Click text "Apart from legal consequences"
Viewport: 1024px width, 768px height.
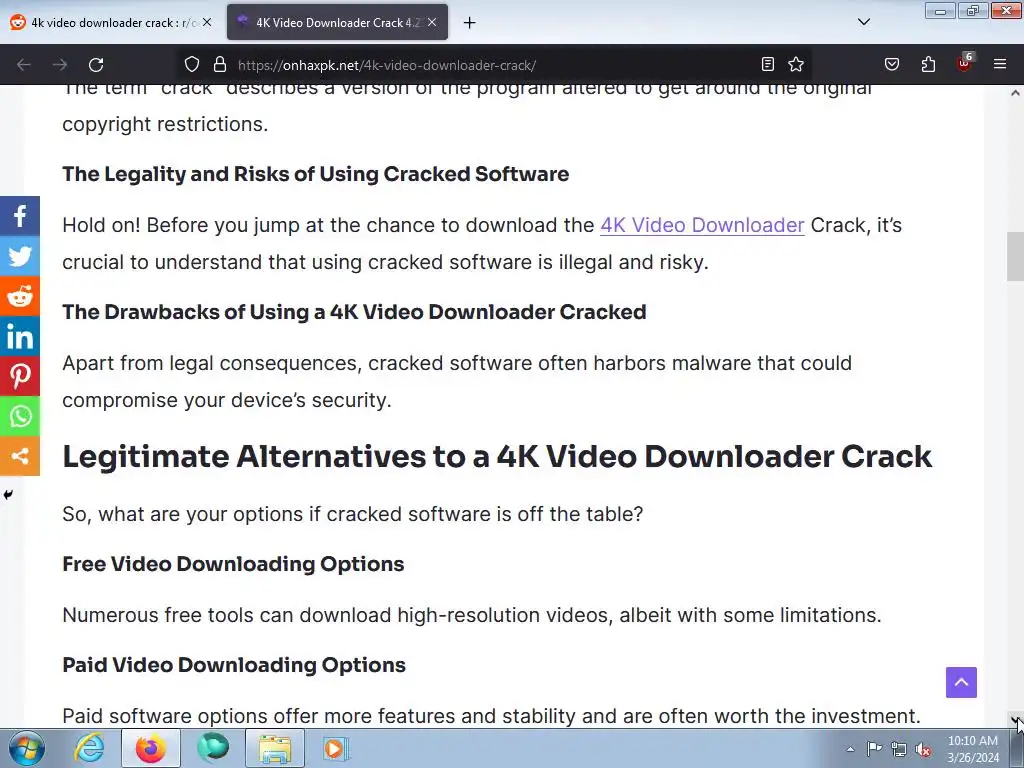click(x=212, y=363)
